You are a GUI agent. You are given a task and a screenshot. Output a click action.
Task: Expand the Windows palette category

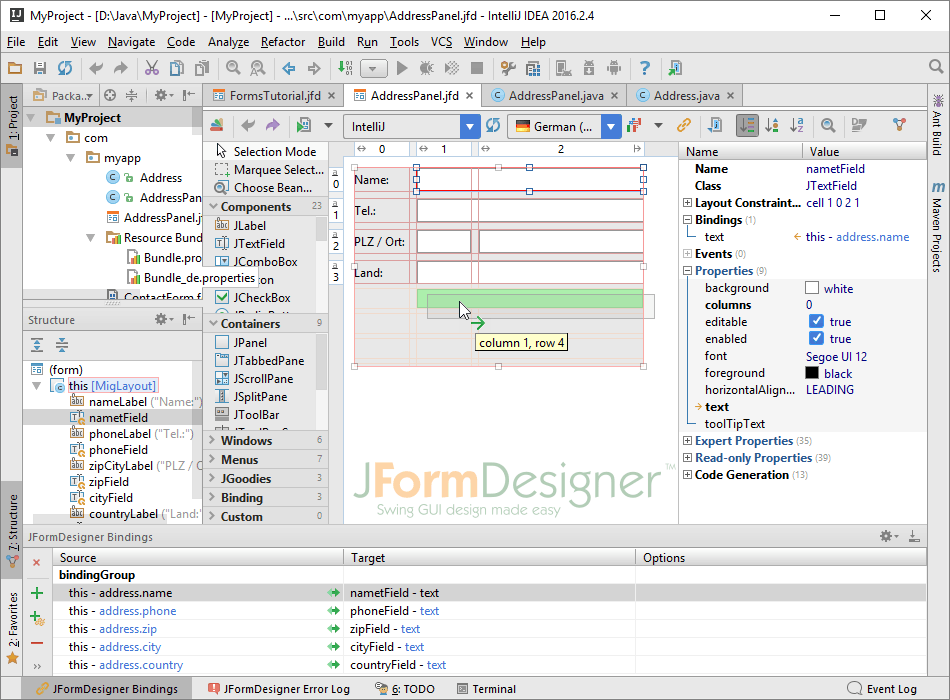212,440
